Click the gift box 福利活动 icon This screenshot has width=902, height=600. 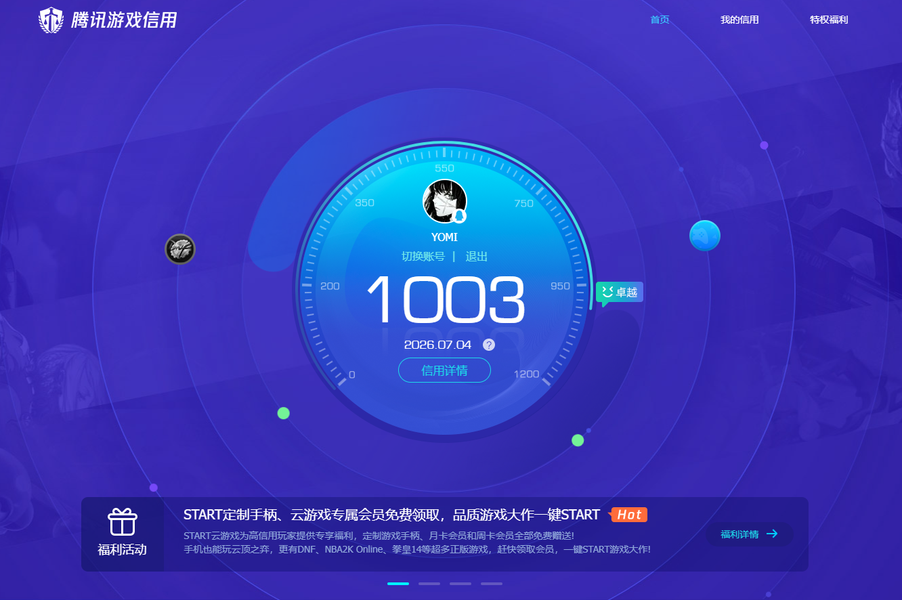pos(122,522)
